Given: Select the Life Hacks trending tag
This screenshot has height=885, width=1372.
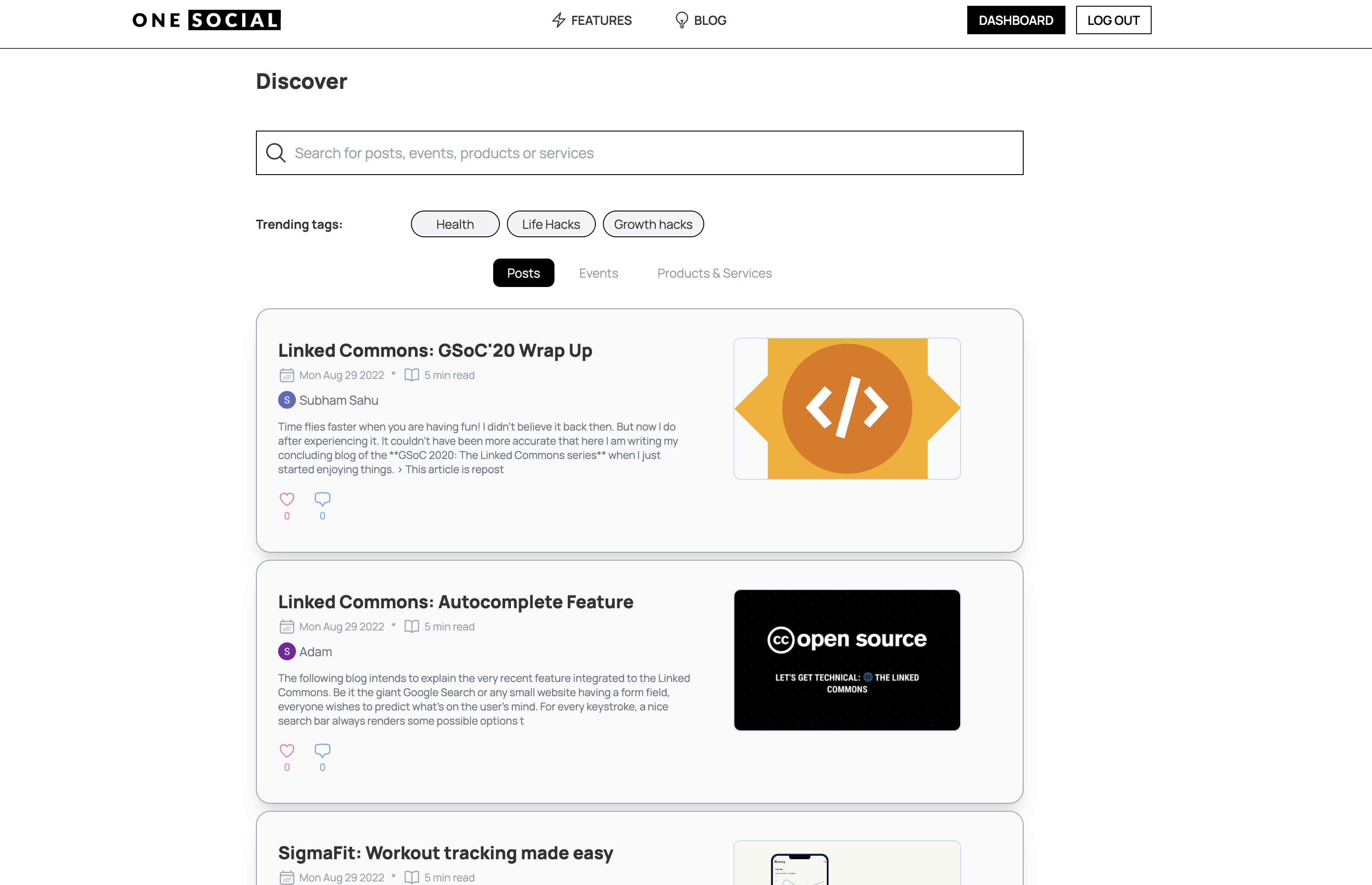Looking at the screenshot, I should pos(551,224).
